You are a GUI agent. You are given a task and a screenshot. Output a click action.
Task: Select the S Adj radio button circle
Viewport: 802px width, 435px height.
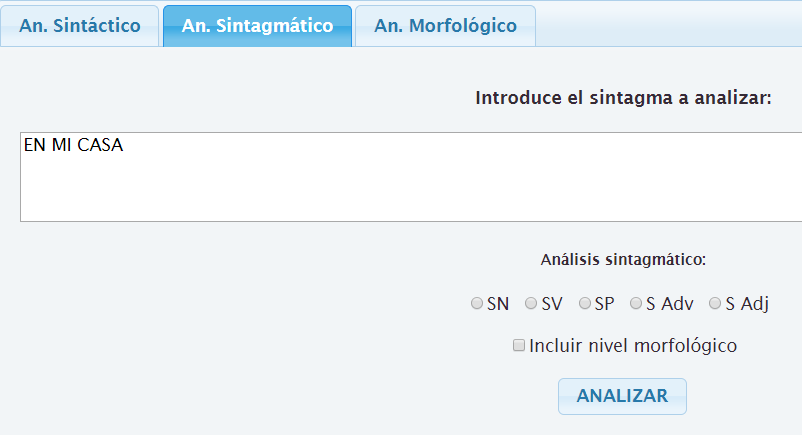715,303
